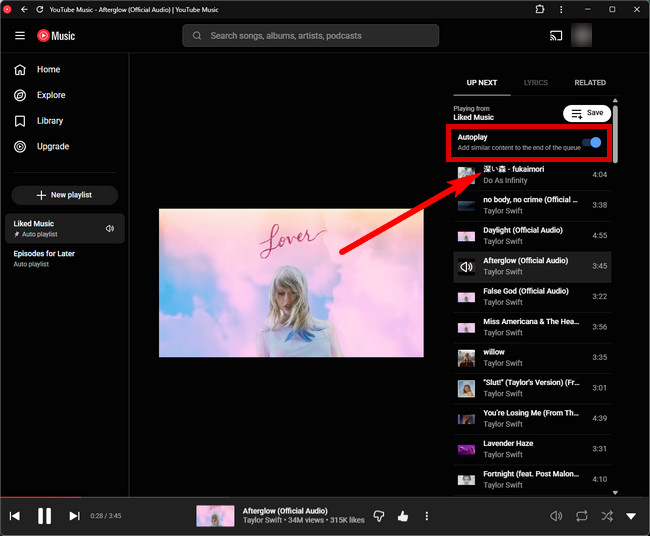The width and height of the screenshot is (650, 536).
Task: Switch to the UP NEXT tab
Action: point(482,82)
